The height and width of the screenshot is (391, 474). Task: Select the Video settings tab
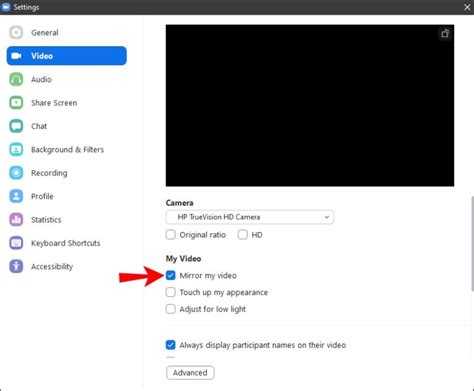tap(67, 56)
